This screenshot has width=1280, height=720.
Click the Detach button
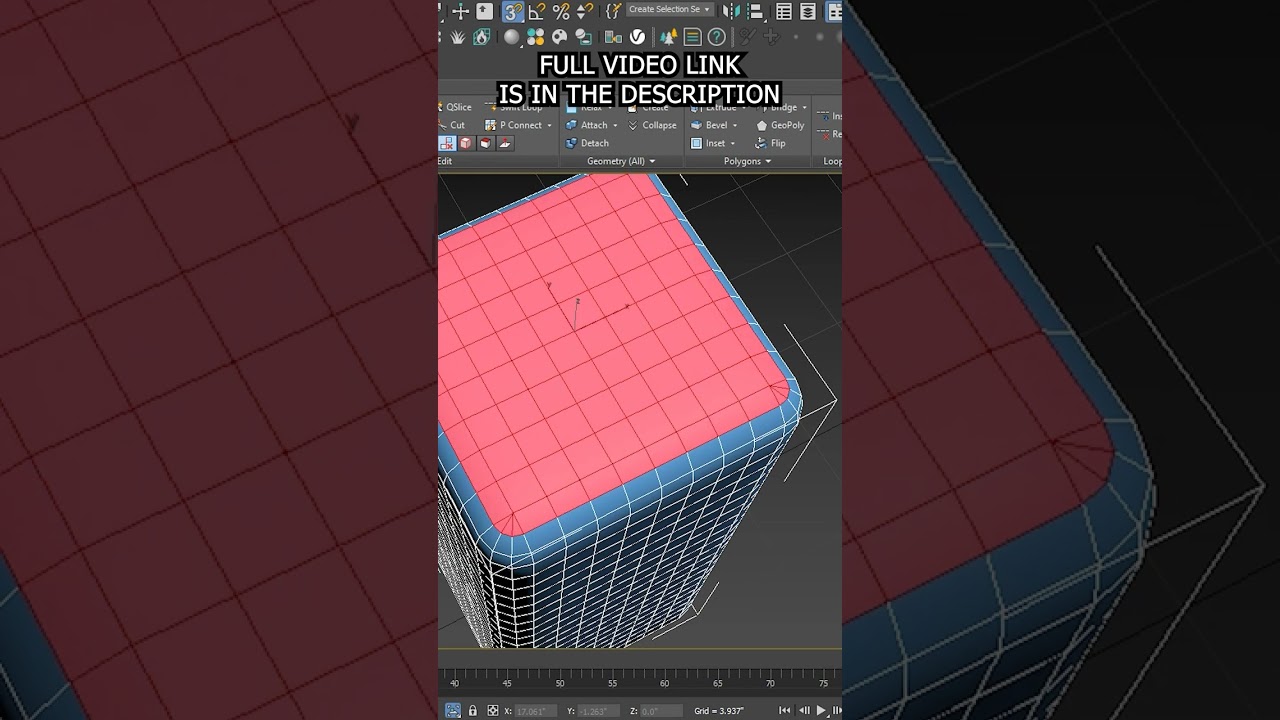(x=588, y=143)
